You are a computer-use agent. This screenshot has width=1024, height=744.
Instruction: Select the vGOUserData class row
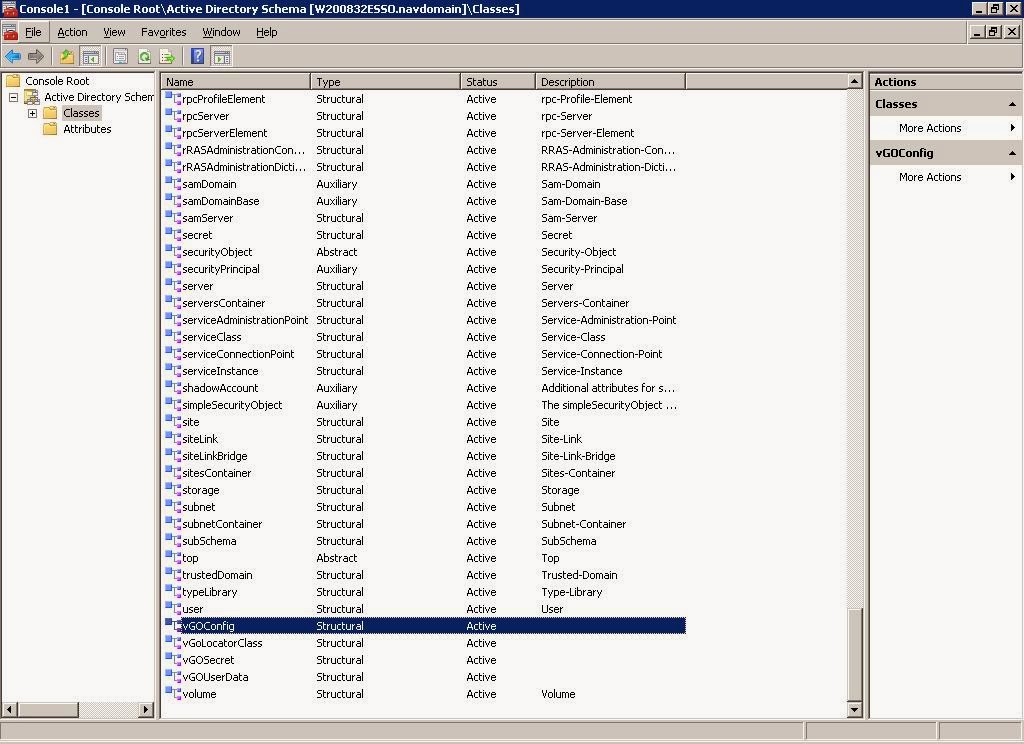pos(424,677)
